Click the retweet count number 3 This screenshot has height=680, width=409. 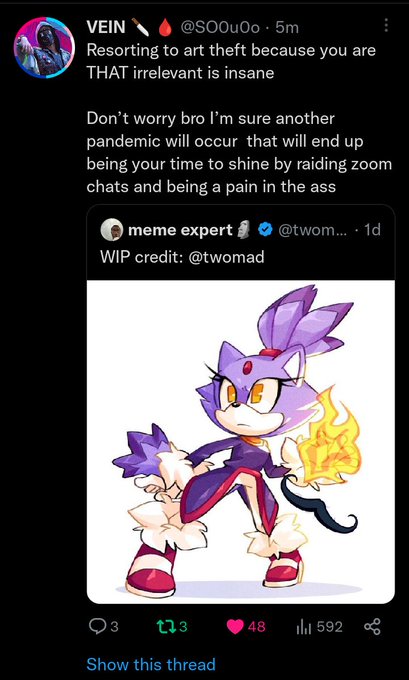click(x=183, y=627)
